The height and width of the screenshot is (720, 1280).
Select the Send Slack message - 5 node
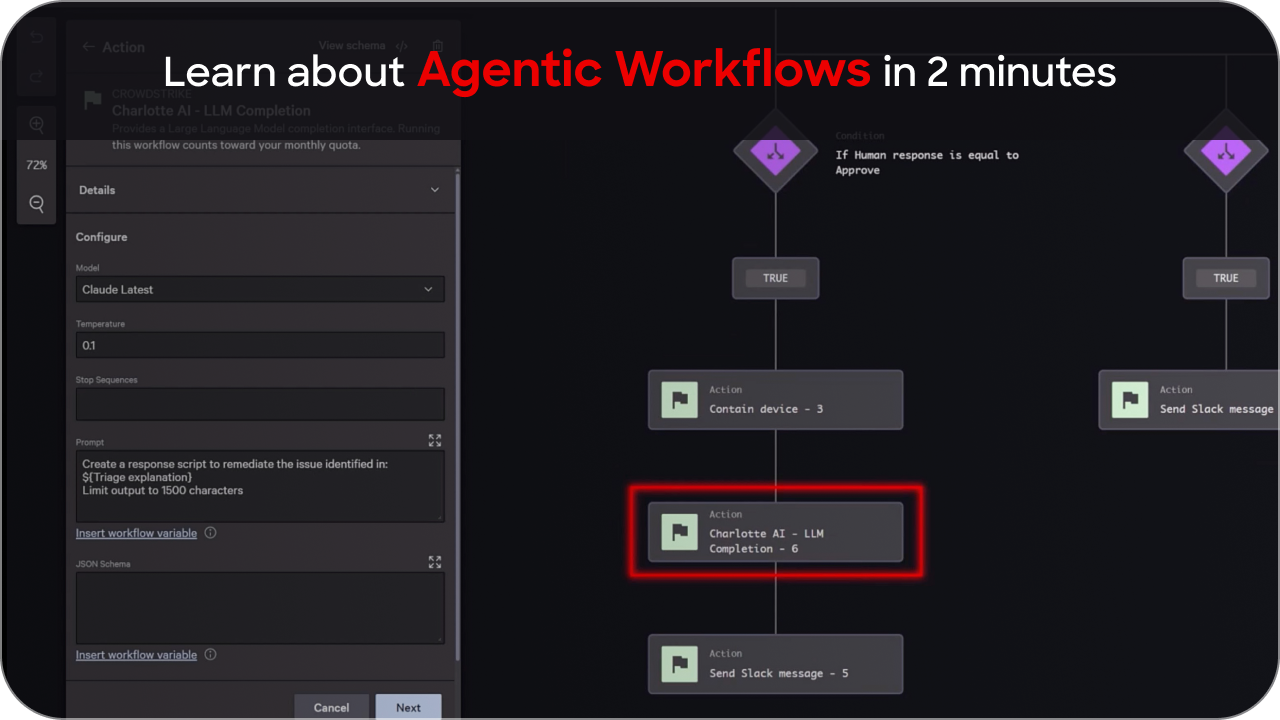click(775, 664)
